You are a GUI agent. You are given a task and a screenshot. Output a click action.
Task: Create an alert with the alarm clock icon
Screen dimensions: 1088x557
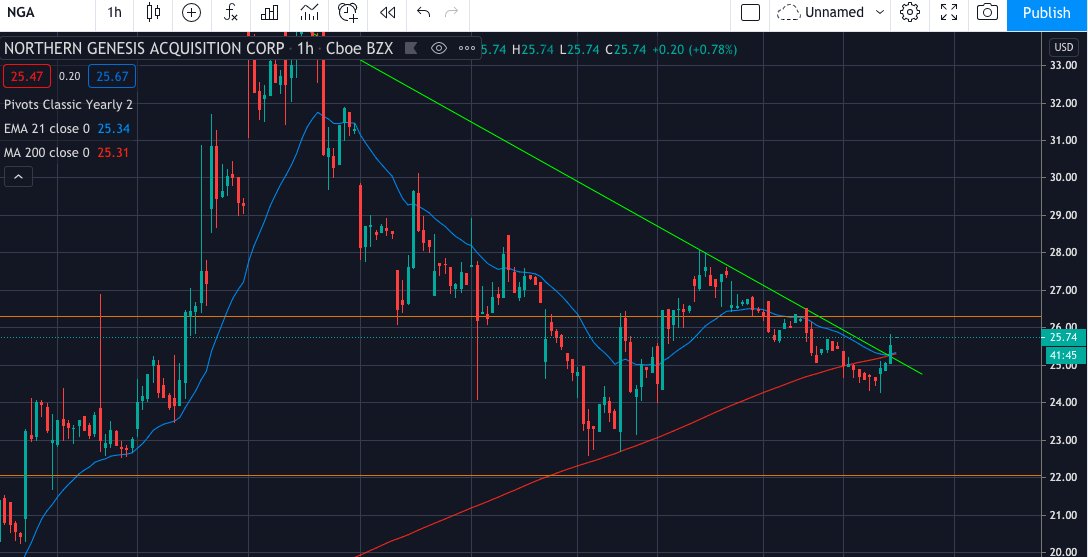[348, 12]
